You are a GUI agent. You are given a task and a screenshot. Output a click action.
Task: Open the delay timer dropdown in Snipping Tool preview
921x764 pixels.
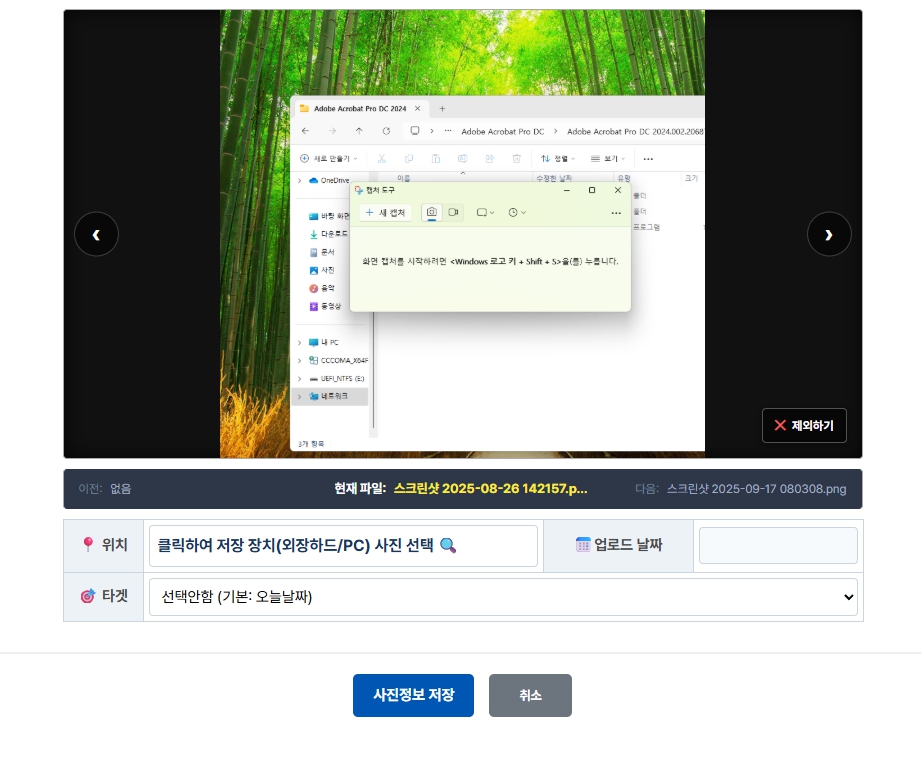tap(517, 213)
